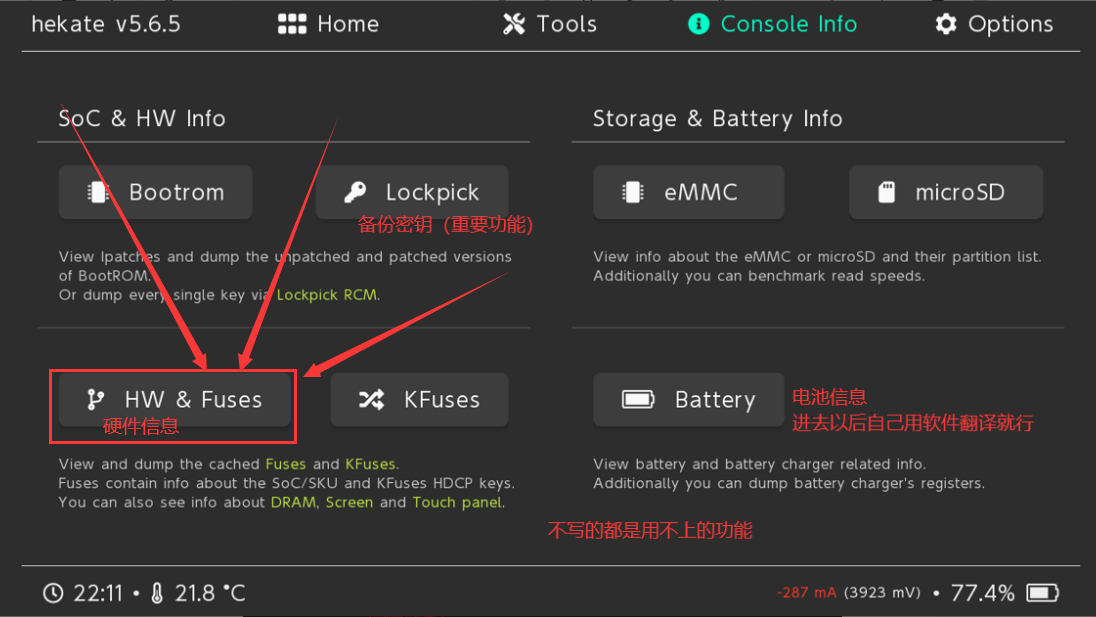Click the Bootrom chip icon
The height and width of the screenshot is (617, 1096).
pyautogui.click(x=98, y=193)
